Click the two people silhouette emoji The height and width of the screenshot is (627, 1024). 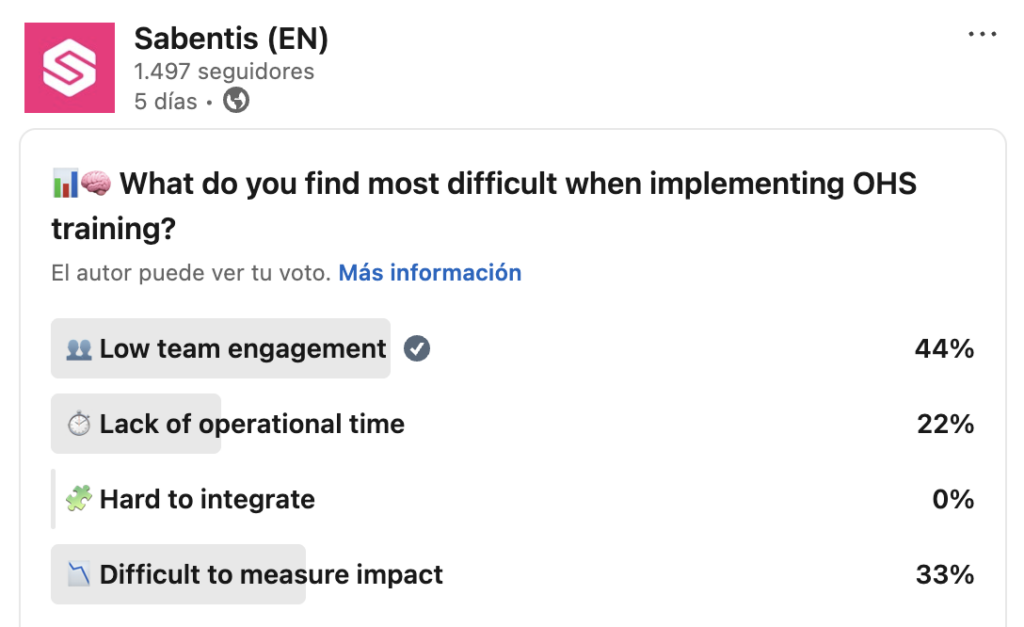[79, 349]
